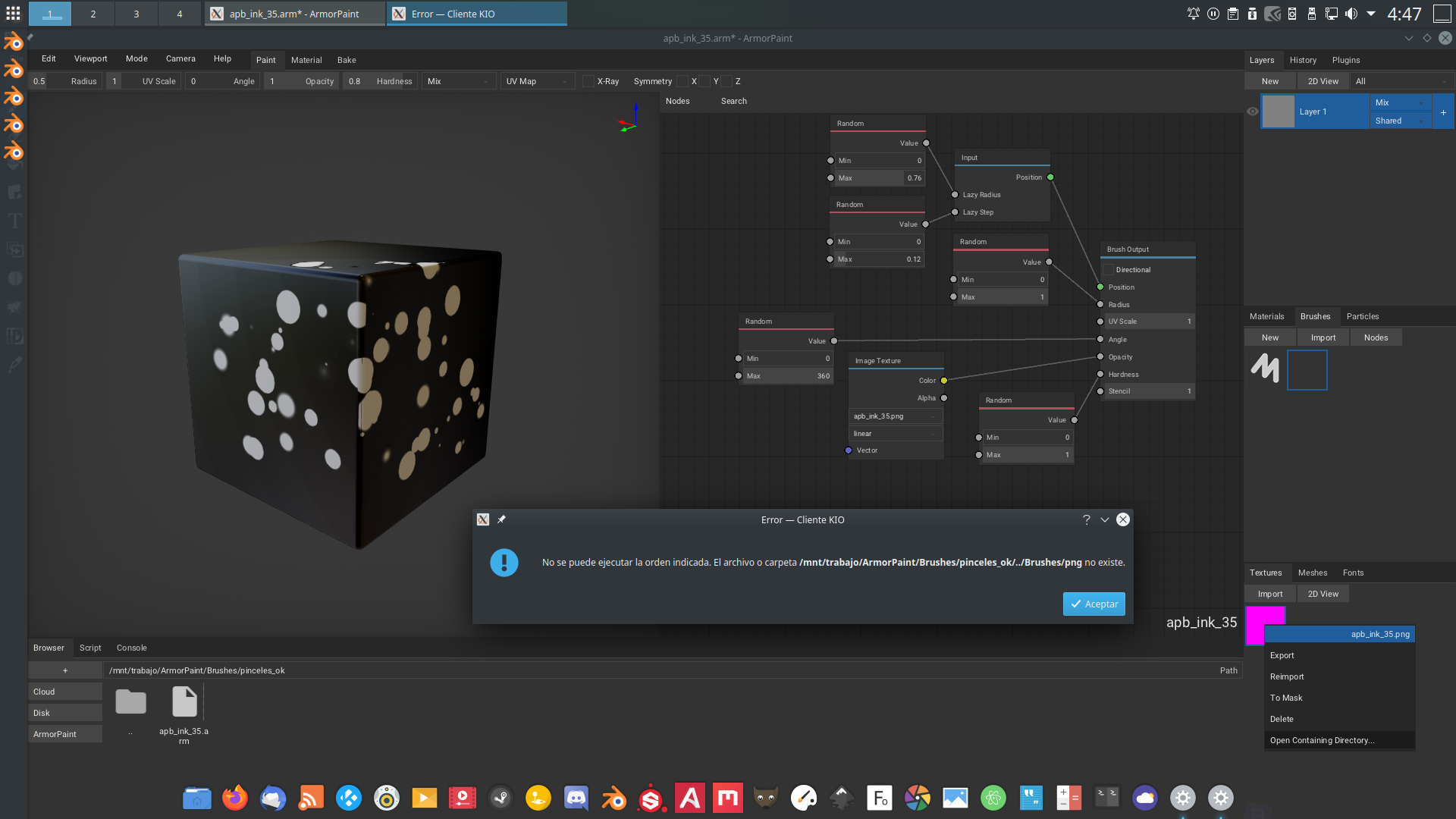Select the M brush thumbnail
This screenshot has width=1456, height=819.
(x=1265, y=369)
